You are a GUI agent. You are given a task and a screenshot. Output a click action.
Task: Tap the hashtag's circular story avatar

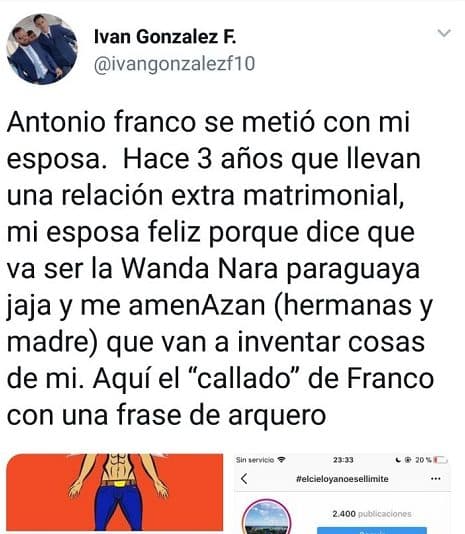pos(266,517)
